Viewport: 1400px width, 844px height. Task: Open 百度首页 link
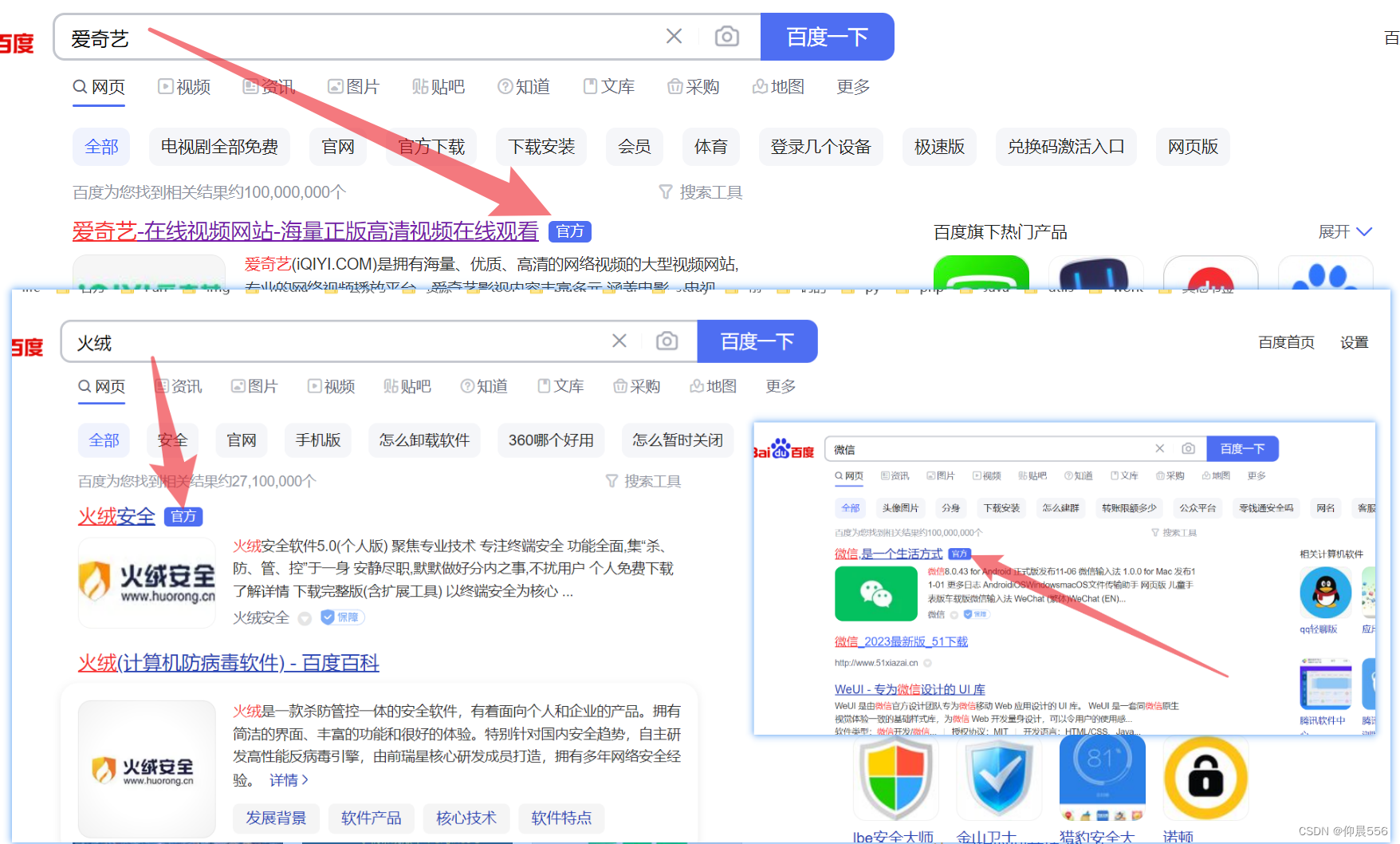1286,342
